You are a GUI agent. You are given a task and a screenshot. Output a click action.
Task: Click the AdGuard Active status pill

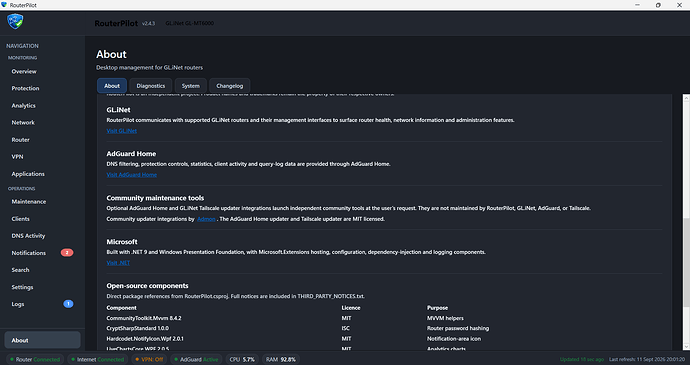click(x=196, y=359)
